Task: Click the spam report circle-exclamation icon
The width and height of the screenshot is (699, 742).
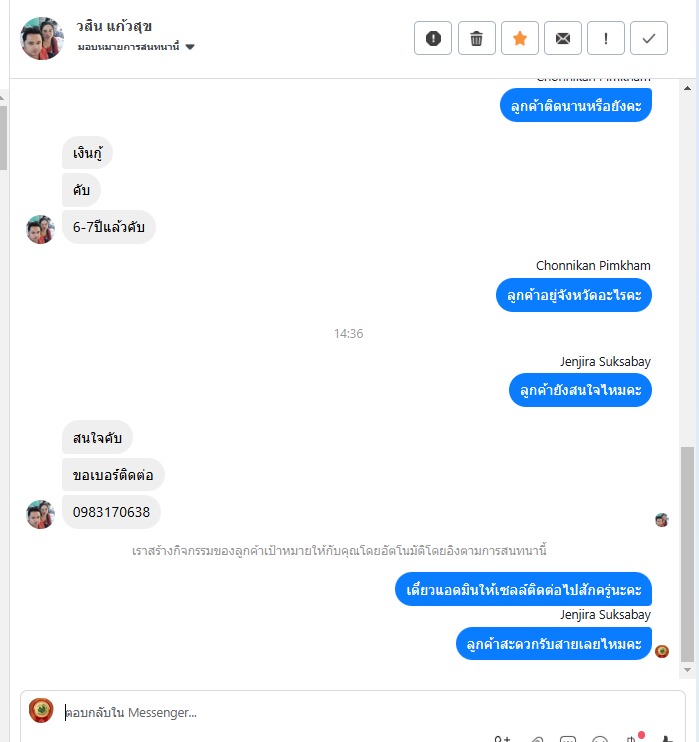Action: 433,38
